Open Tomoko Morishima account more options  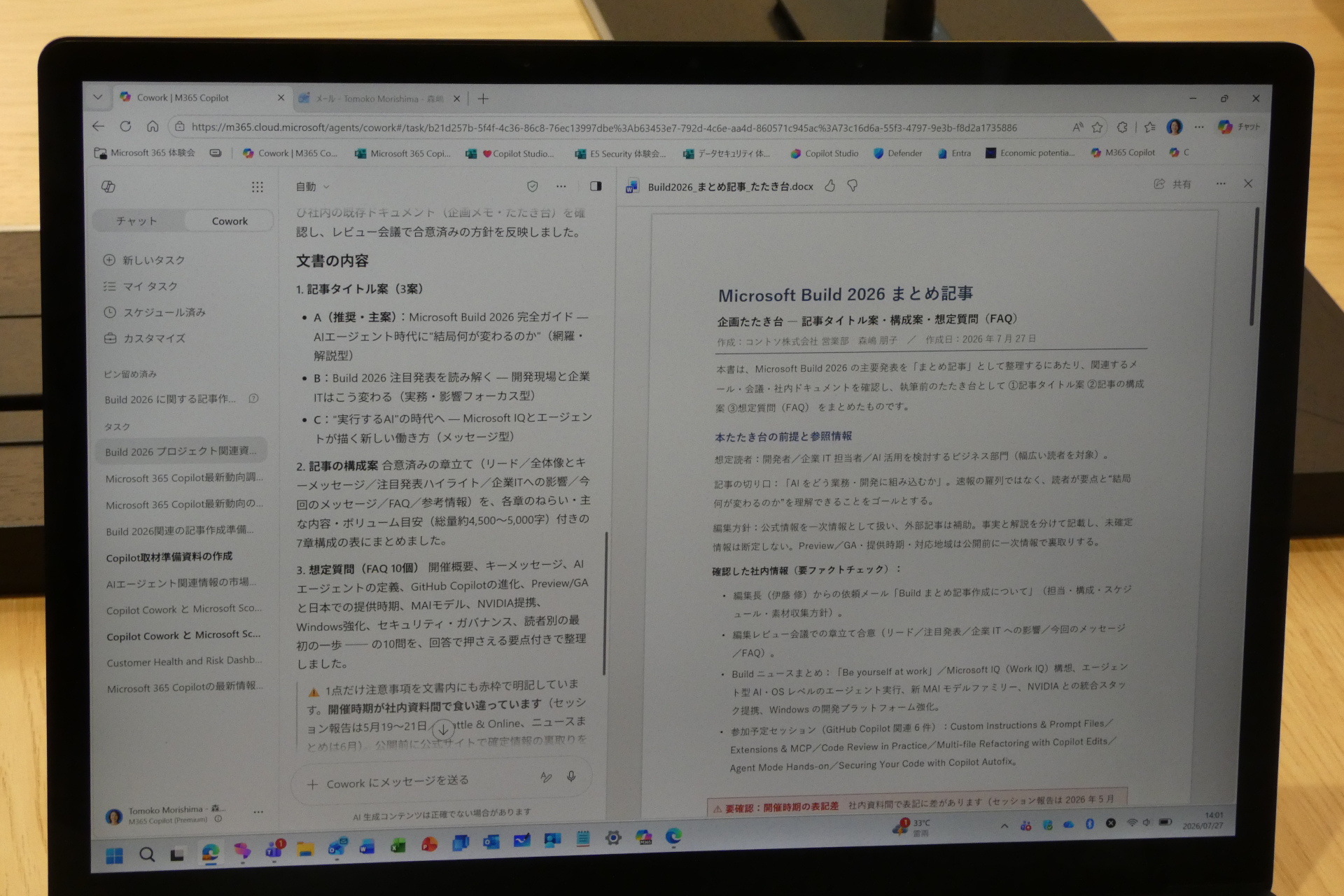click(x=258, y=812)
